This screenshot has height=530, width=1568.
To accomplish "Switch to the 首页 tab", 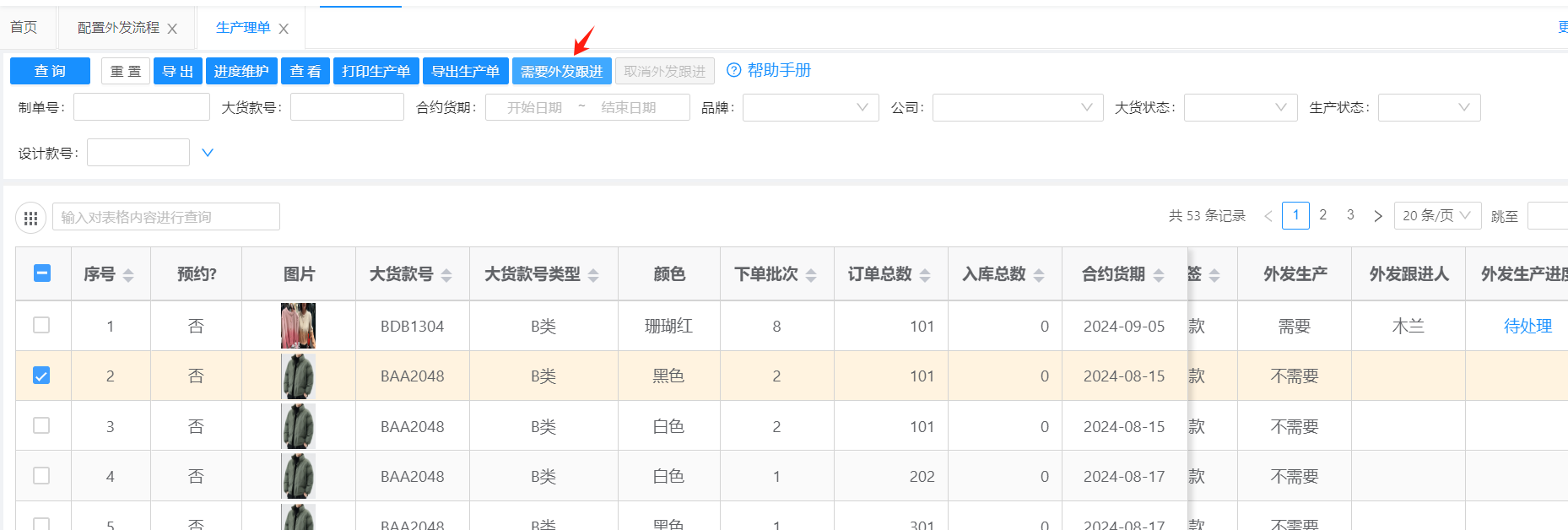I will coord(24,27).
